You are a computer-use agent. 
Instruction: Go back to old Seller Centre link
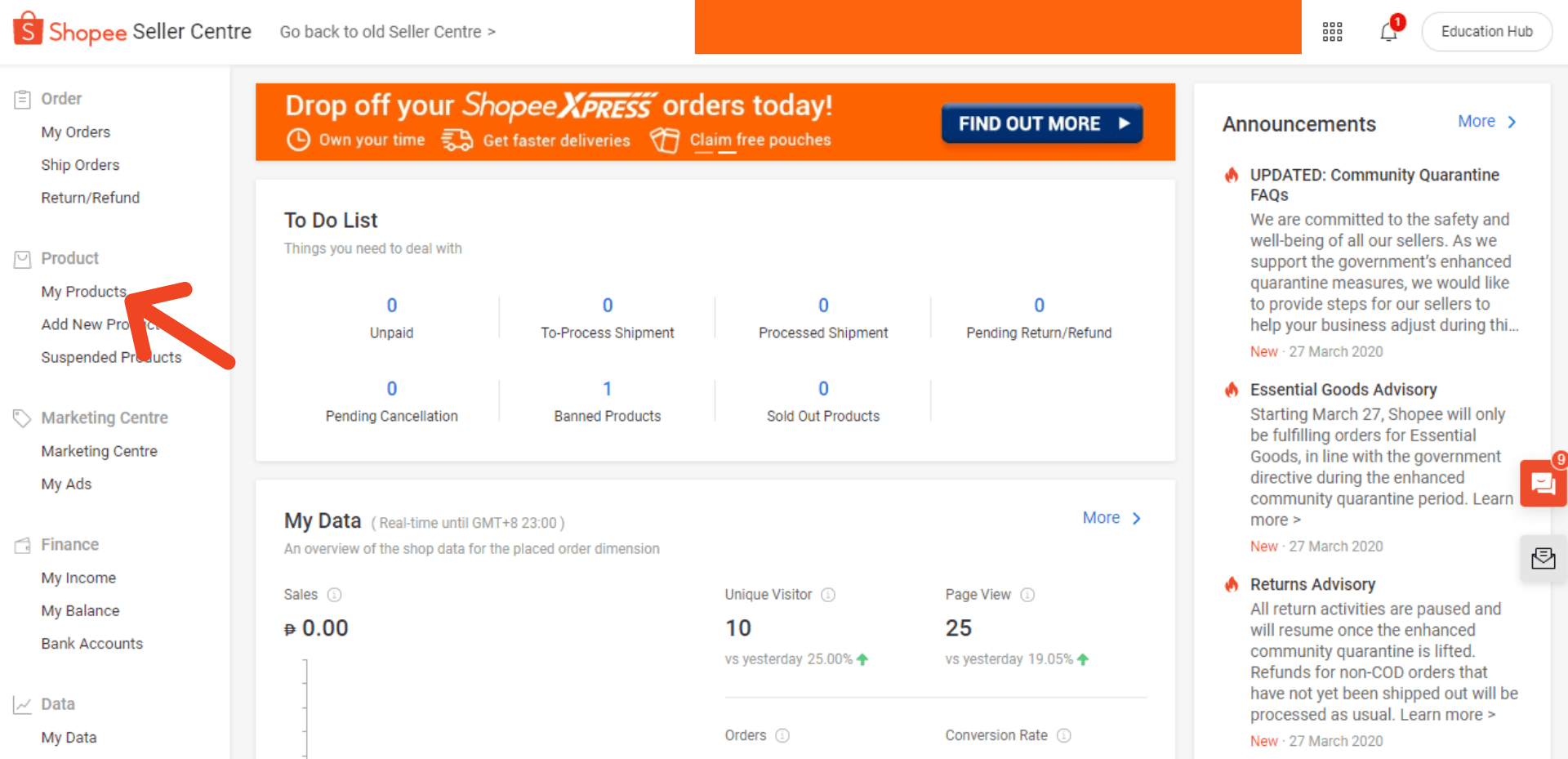387,32
